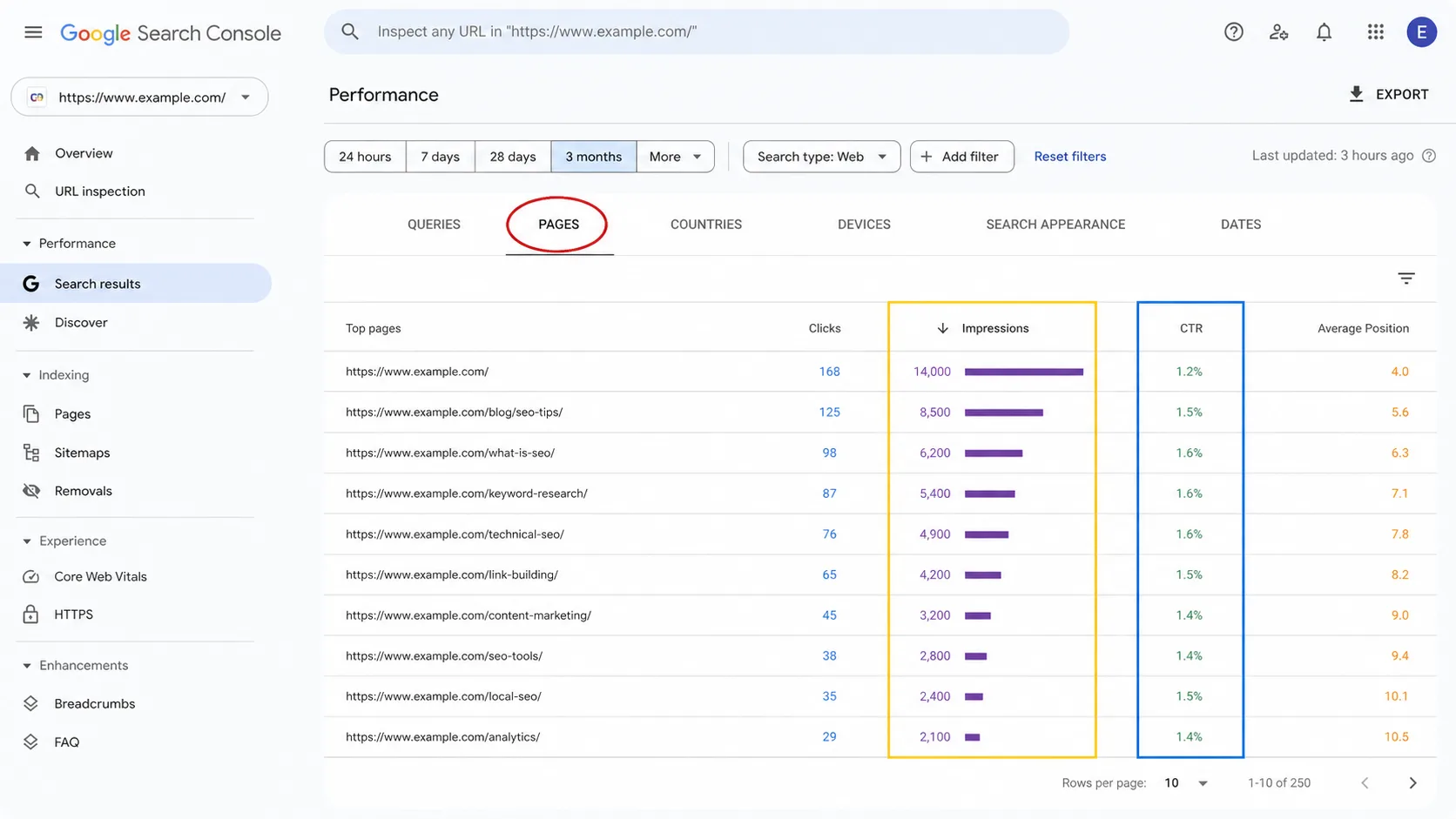The width and height of the screenshot is (1456, 819).
Task: Collapse the Performance sidebar section
Action: (70, 244)
